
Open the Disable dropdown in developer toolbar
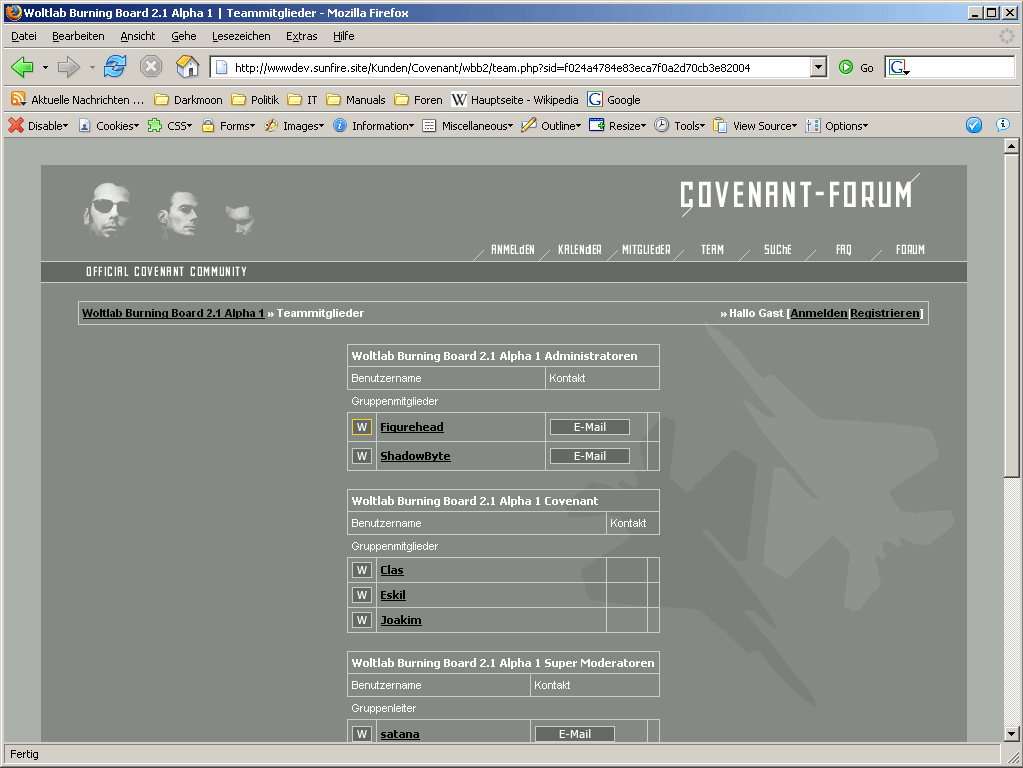(39, 126)
